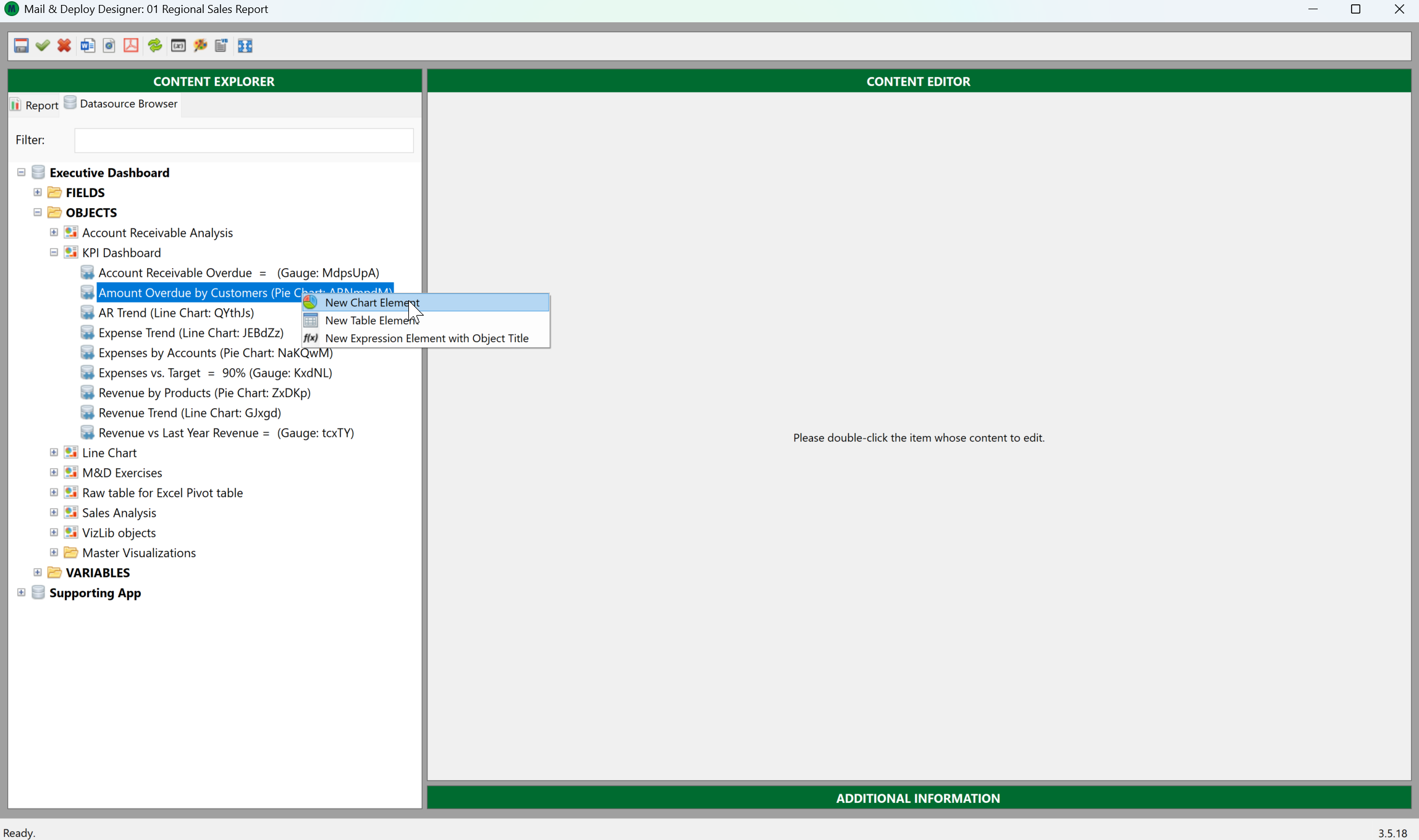
Task: Click the save floppy disk icon
Action: 21,46
